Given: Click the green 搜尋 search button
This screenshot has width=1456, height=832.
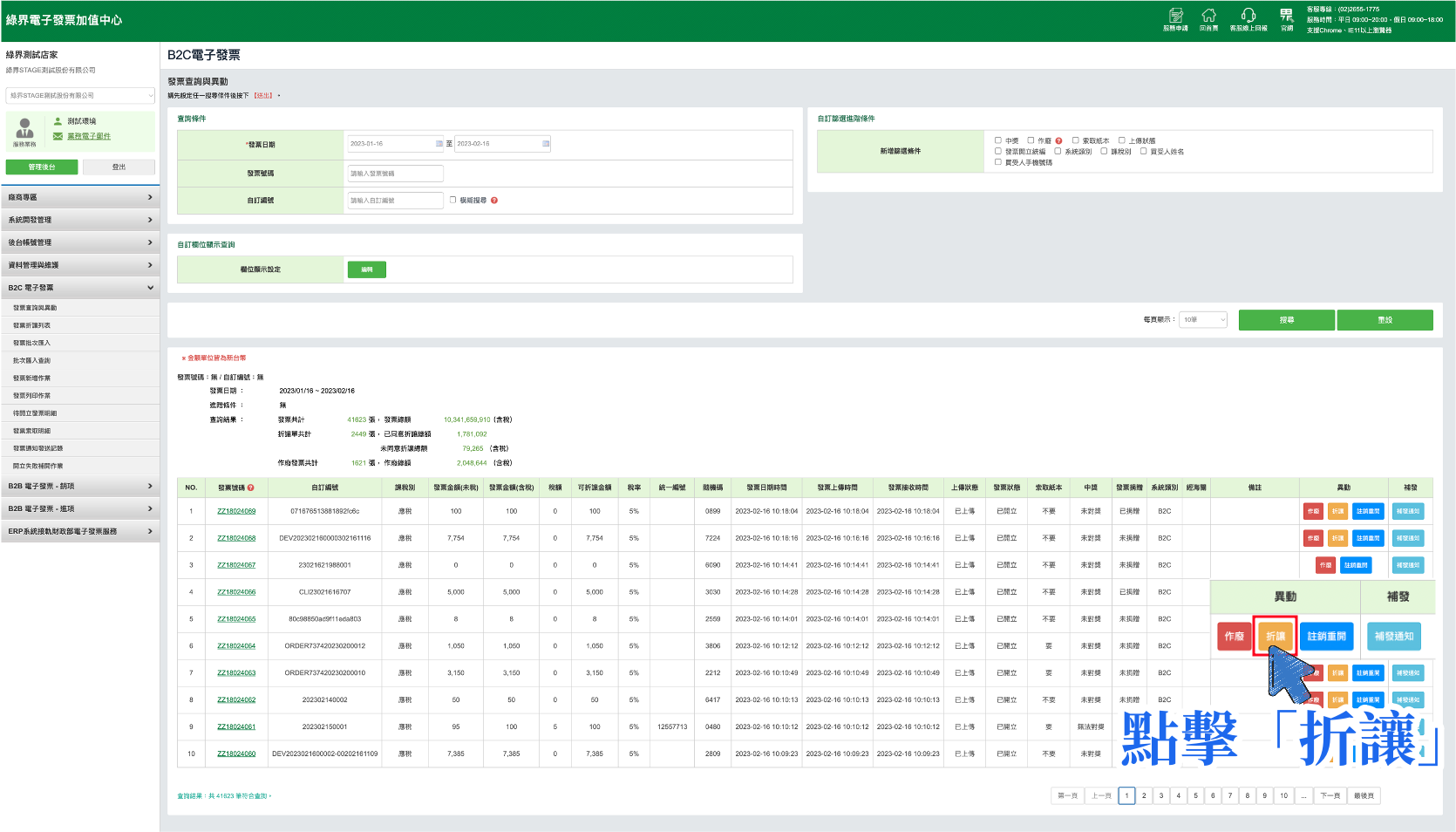Looking at the screenshot, I should 1287,320.
